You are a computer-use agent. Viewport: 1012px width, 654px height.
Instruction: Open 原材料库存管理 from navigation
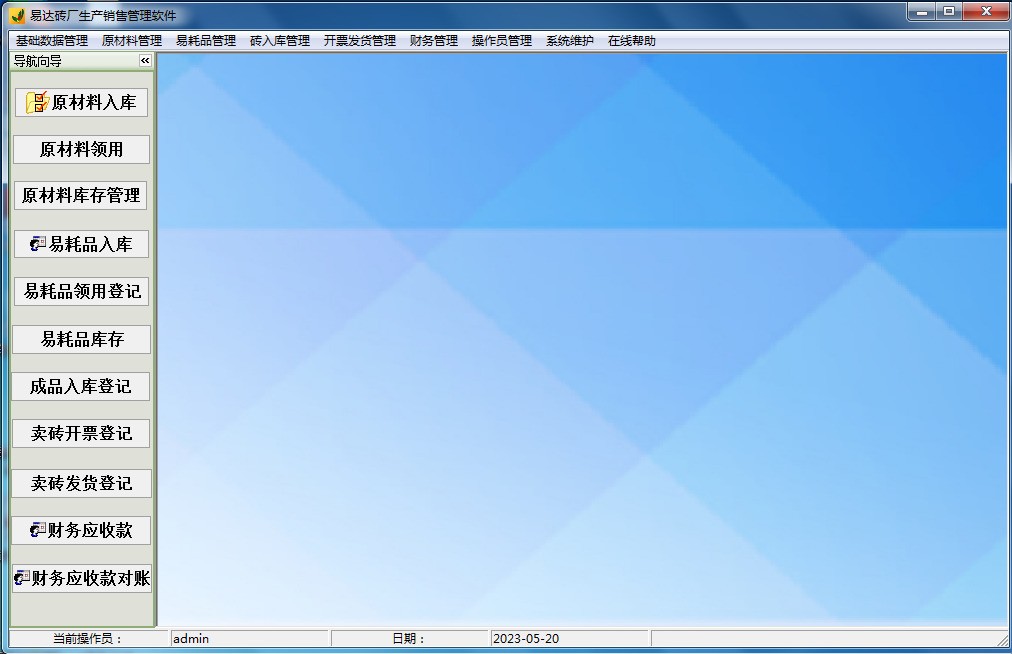pyautogui.click(x=81, y=196)
